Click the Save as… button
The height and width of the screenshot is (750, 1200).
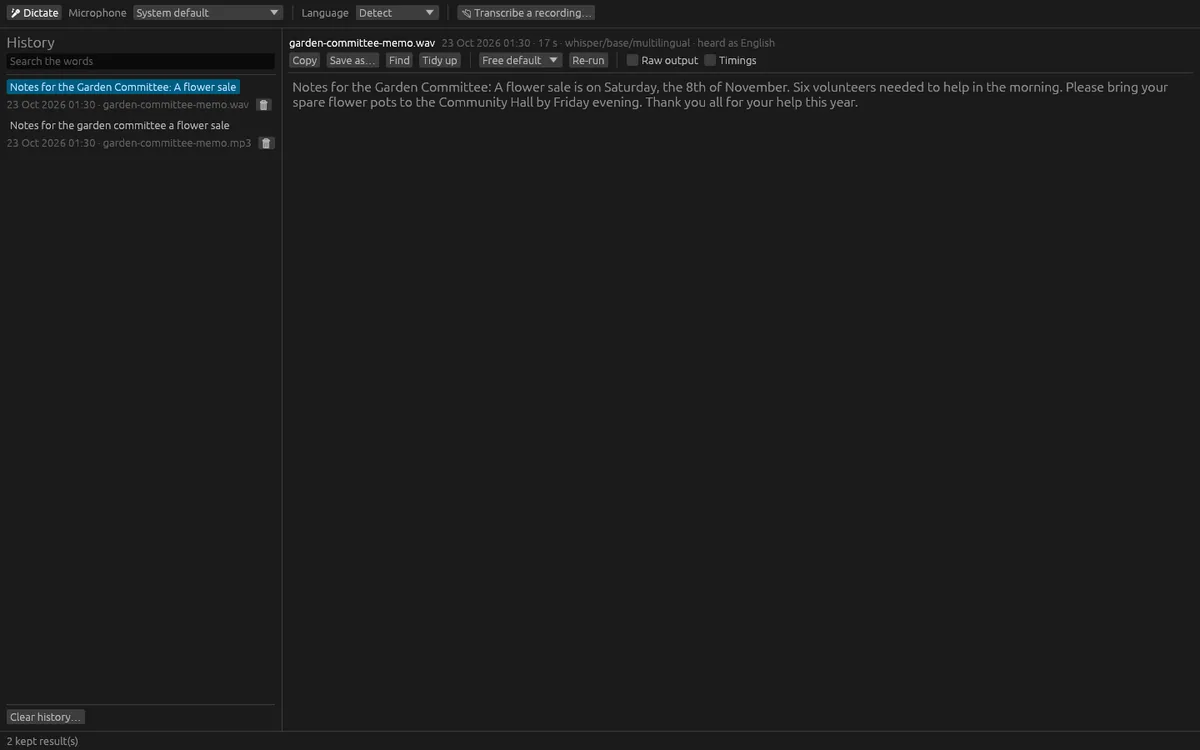[x=353, y=60]
